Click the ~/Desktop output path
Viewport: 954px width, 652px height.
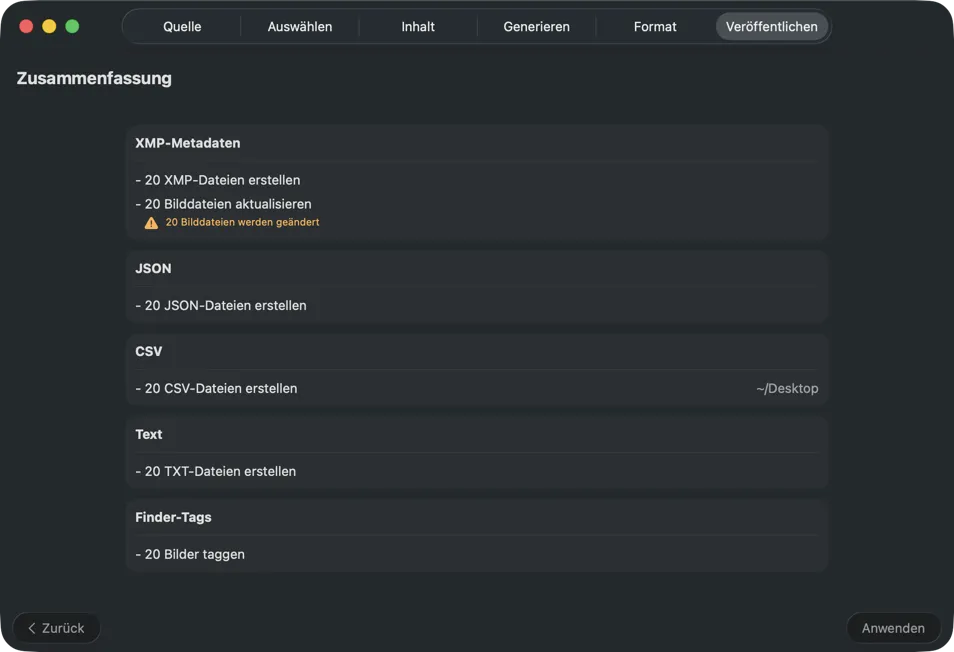787,389
